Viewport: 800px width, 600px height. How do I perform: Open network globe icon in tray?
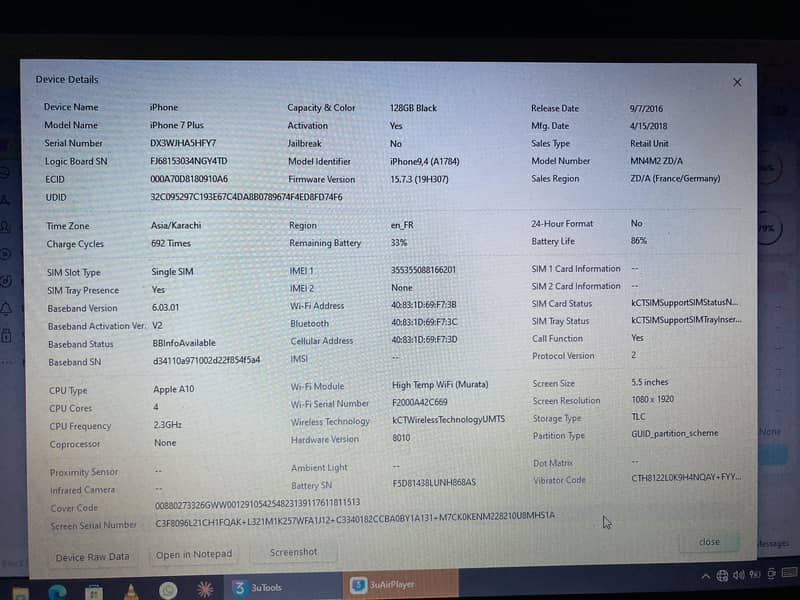click(722, 576)
